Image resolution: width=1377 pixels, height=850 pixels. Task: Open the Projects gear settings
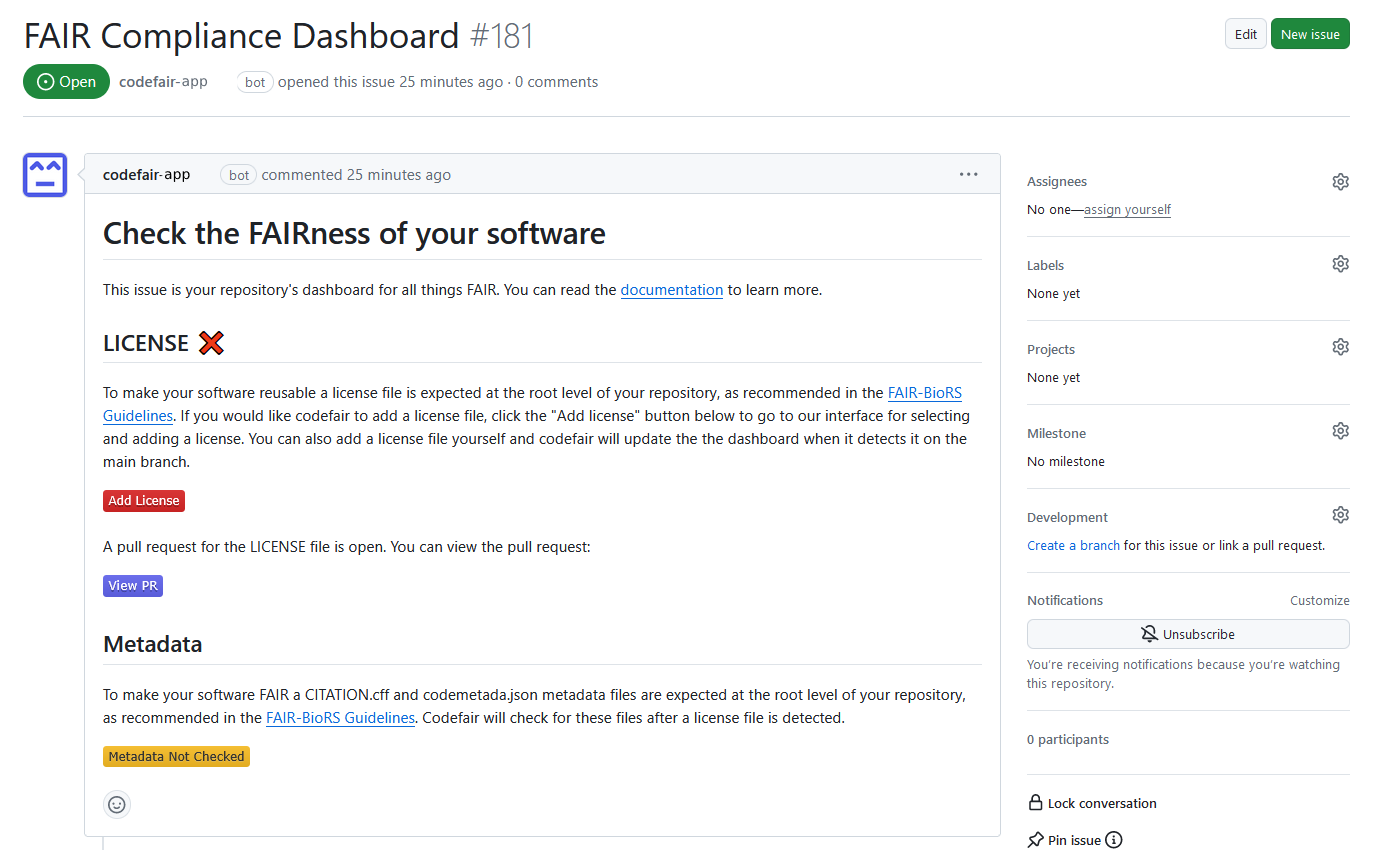[x=1340, y=347]
